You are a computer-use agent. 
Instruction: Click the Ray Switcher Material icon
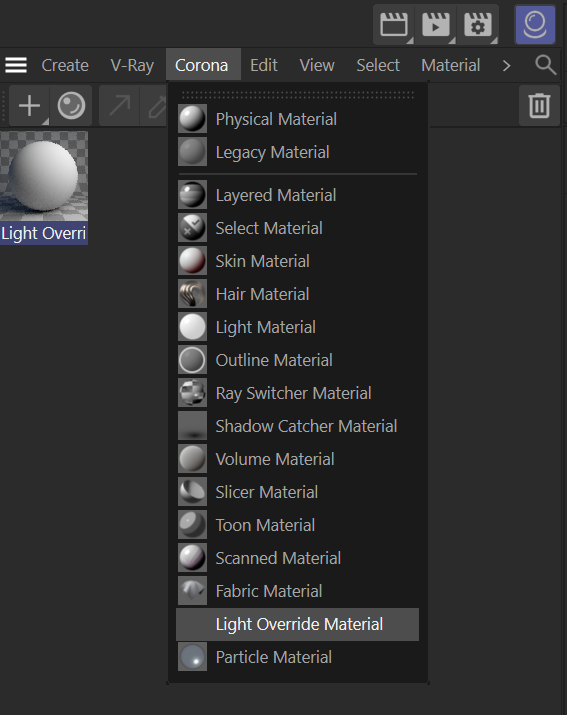point(192,393)
